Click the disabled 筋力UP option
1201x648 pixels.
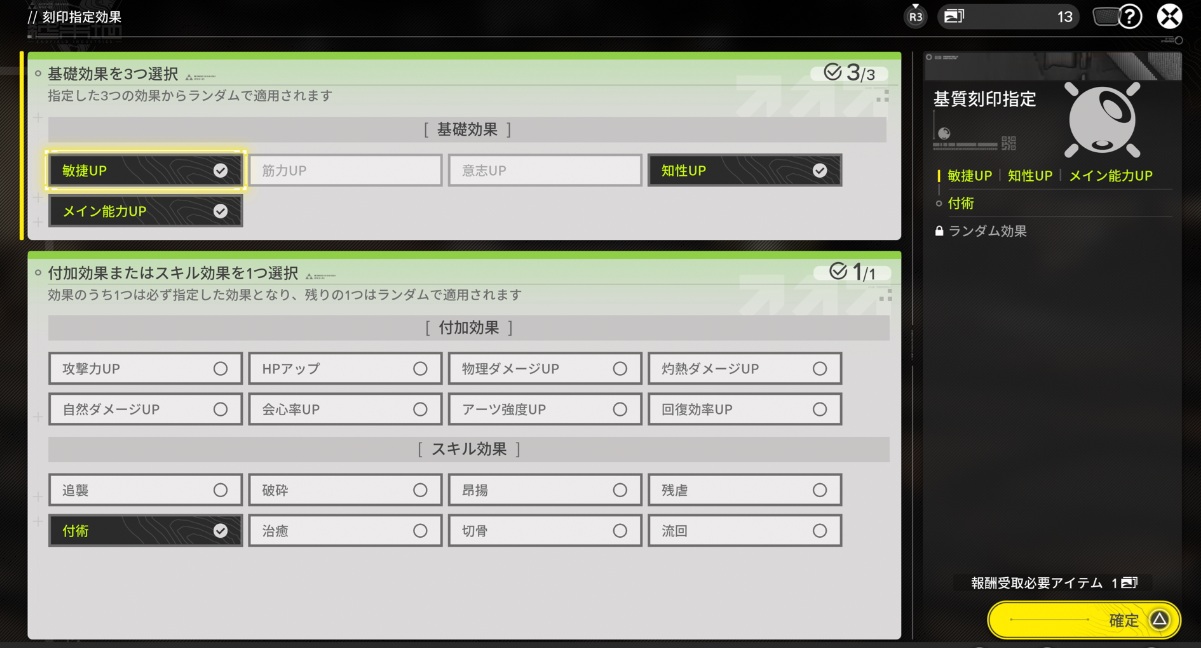click(345, 171)
